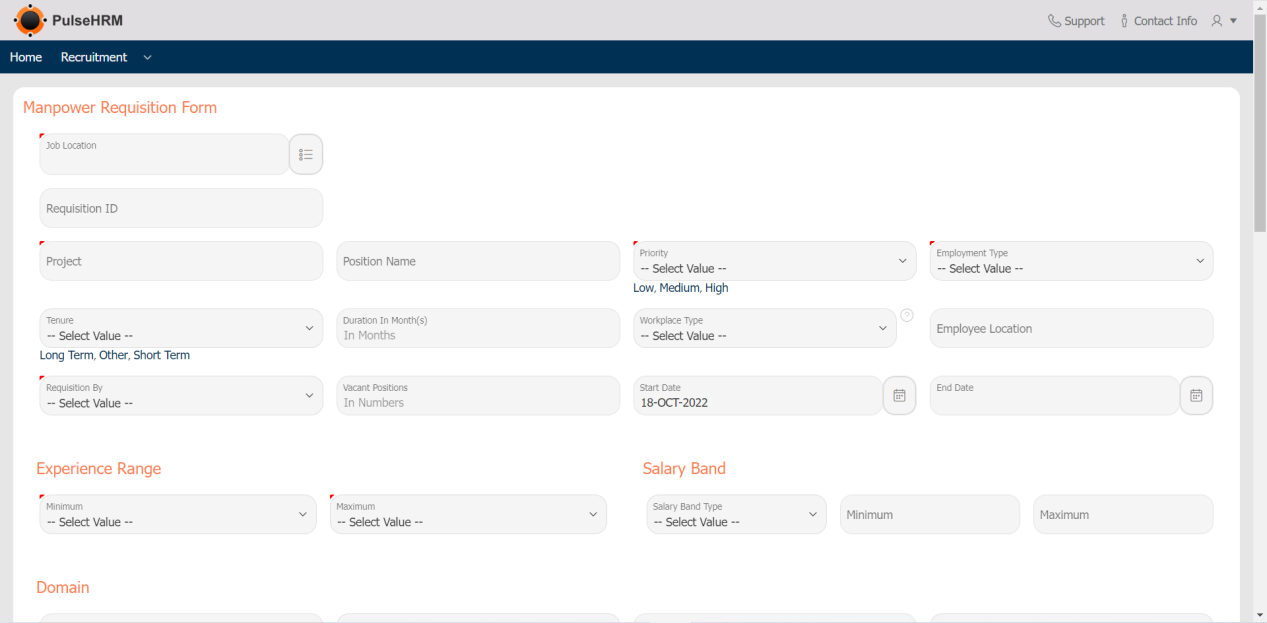This screenshot has width=1267, height=623.
Task: Click the Support phone icon
Action: pyautogui.click(x=1054, y=21)
